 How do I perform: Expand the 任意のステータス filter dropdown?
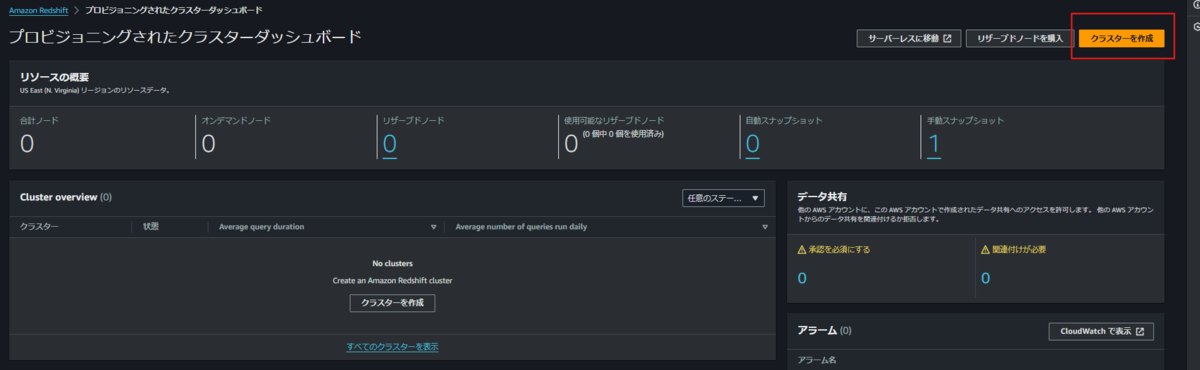coord(723,198)
